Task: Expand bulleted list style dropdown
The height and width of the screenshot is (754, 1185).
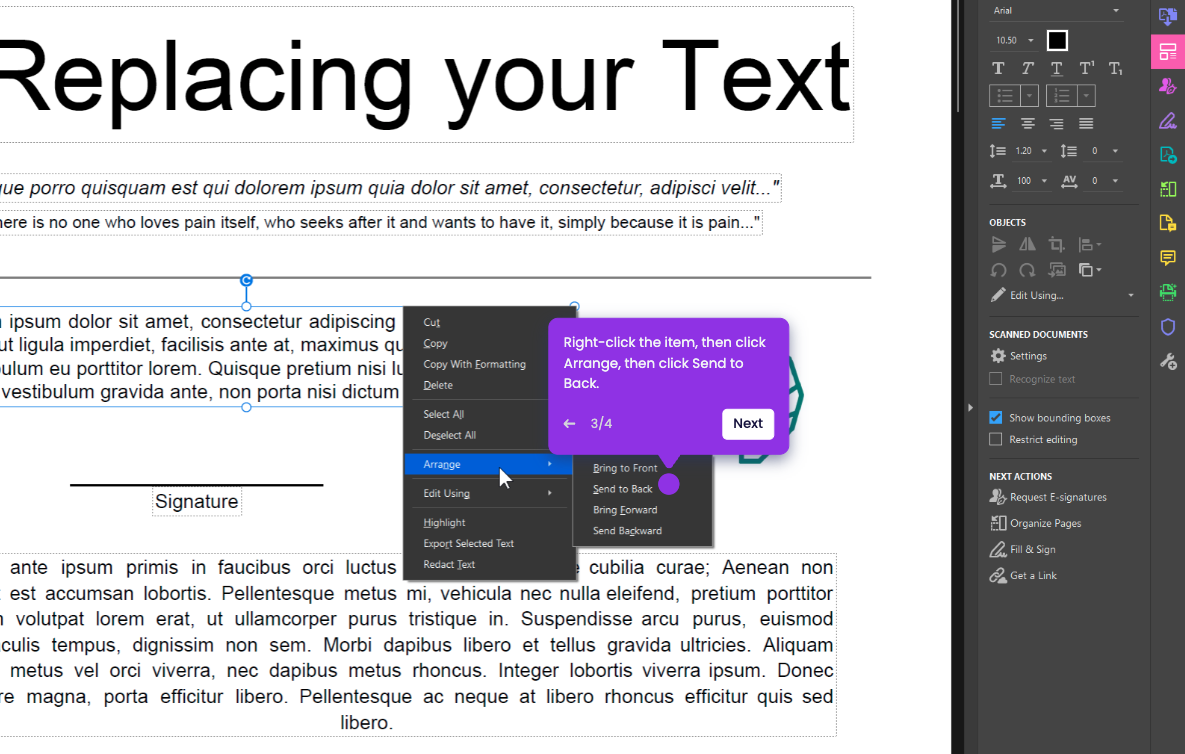Action: click(x=1029, y=95)
